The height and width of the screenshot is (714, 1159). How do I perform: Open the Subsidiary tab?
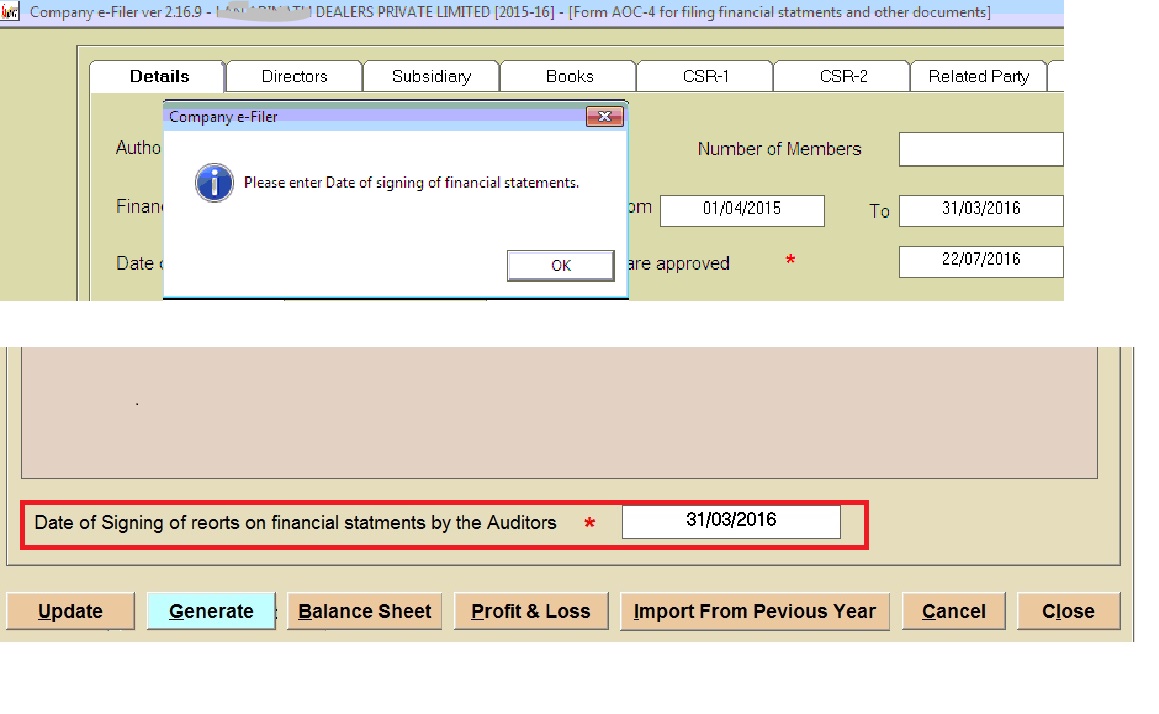431,77
